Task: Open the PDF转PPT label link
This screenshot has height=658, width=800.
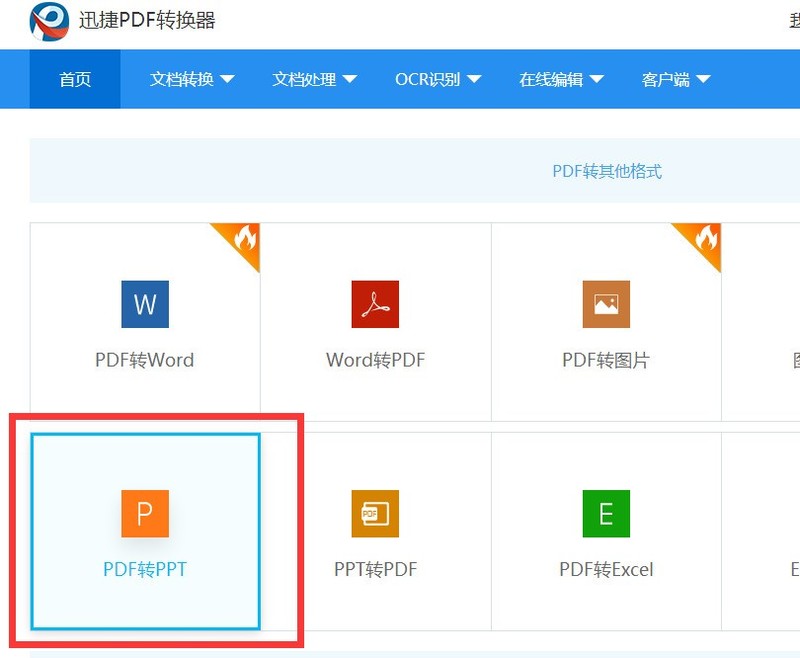Action: point(145,569)
